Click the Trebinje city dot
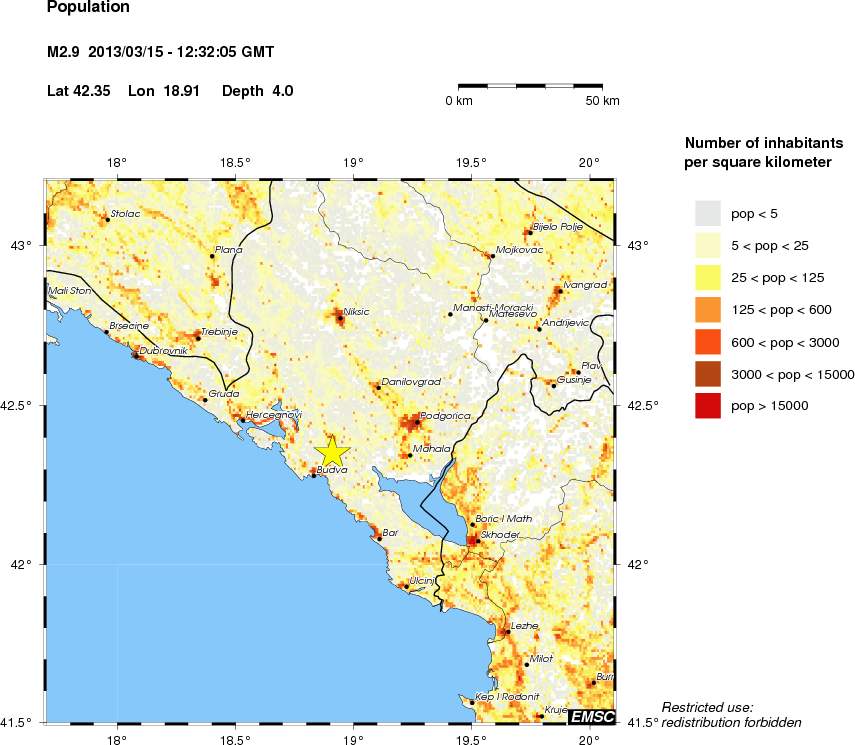Image resolution: width=855 pixels, height=745 pixels. 198,338
